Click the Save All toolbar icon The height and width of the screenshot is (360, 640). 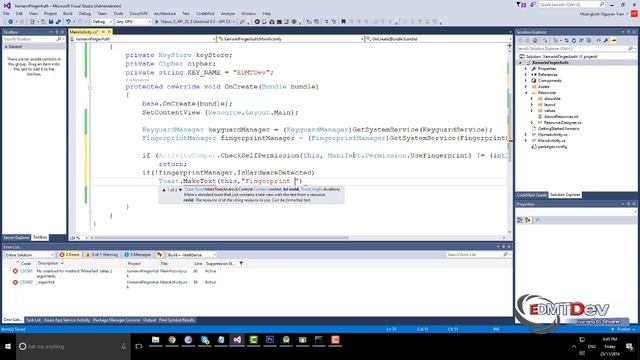[x=58, y=22]
